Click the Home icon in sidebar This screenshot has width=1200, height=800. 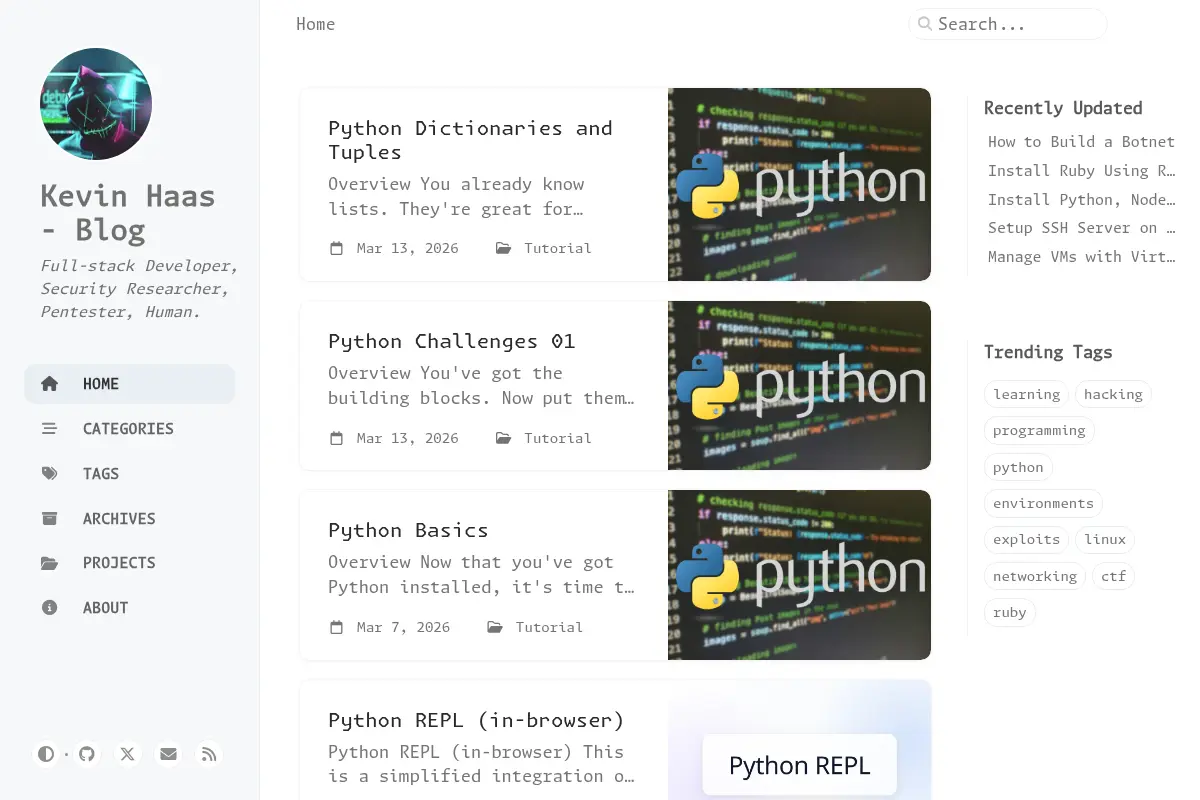pos(49,384)
